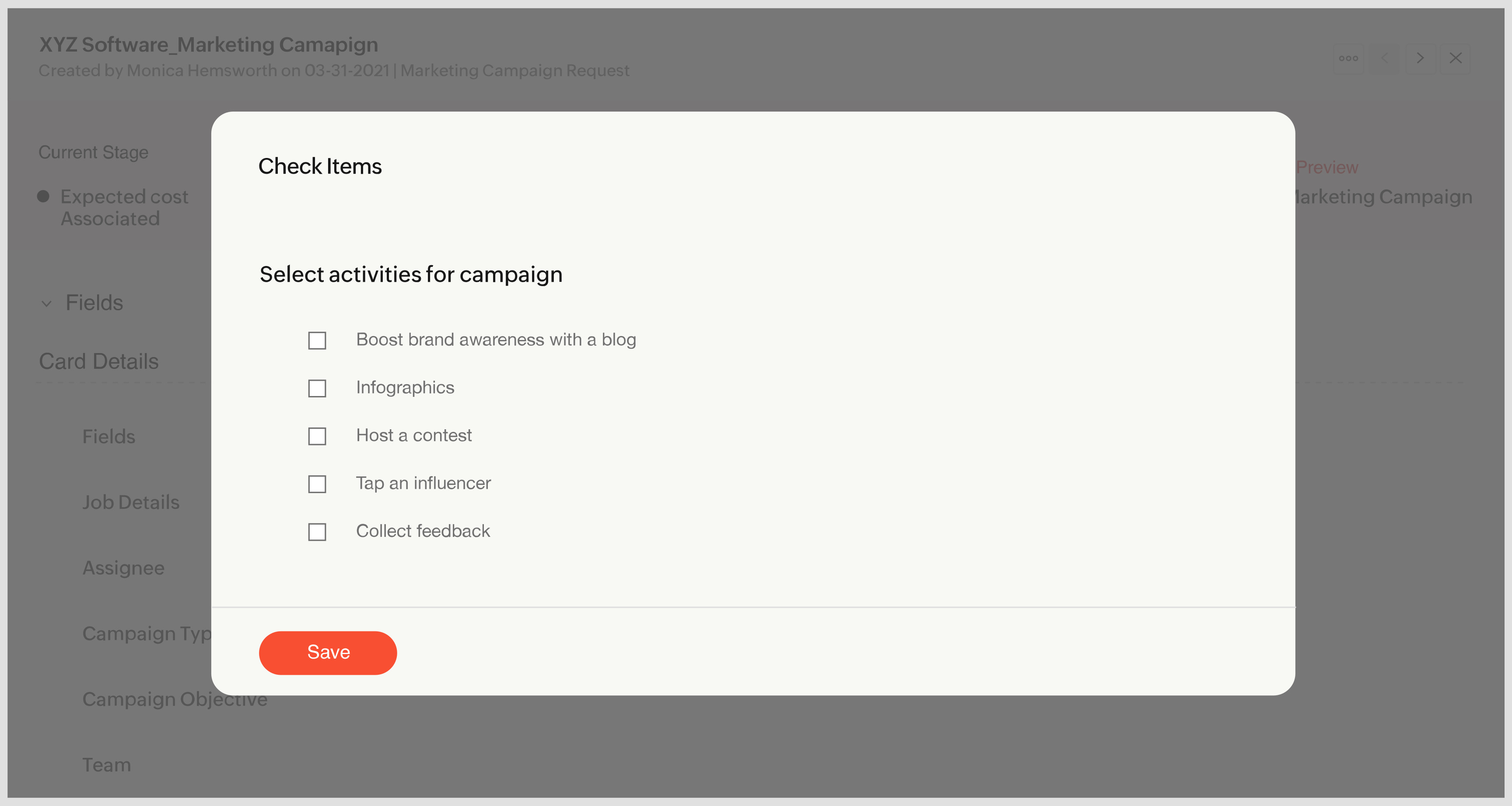This screenshot has width=1512, height=806.
Task: Click the Expected cost Associated stage
Action: point(124,207)
